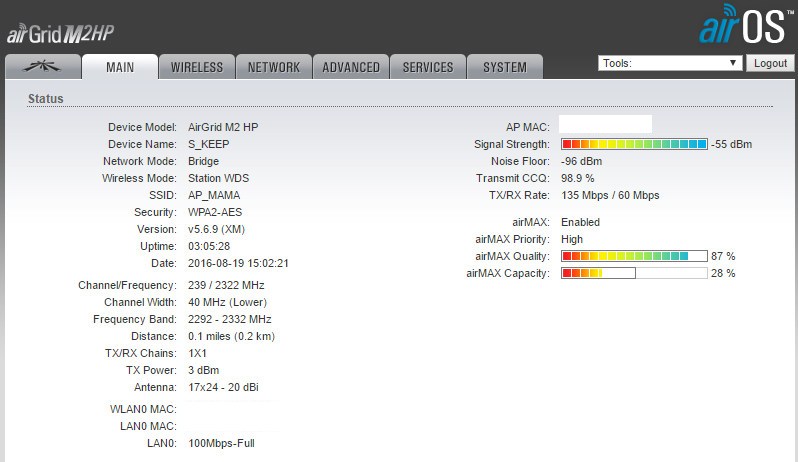Viewport: 798px width, 462px height.
Task: Expand the Tools dropdown
Action: (670, 63)
